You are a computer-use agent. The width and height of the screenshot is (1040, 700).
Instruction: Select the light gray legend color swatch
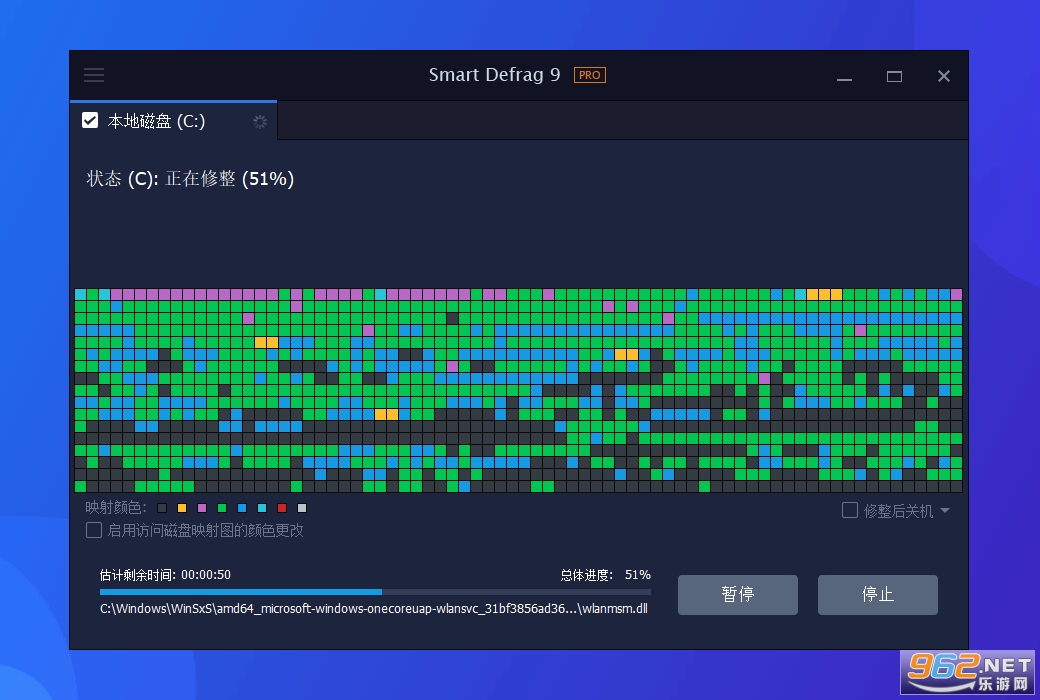pos(302,508)
